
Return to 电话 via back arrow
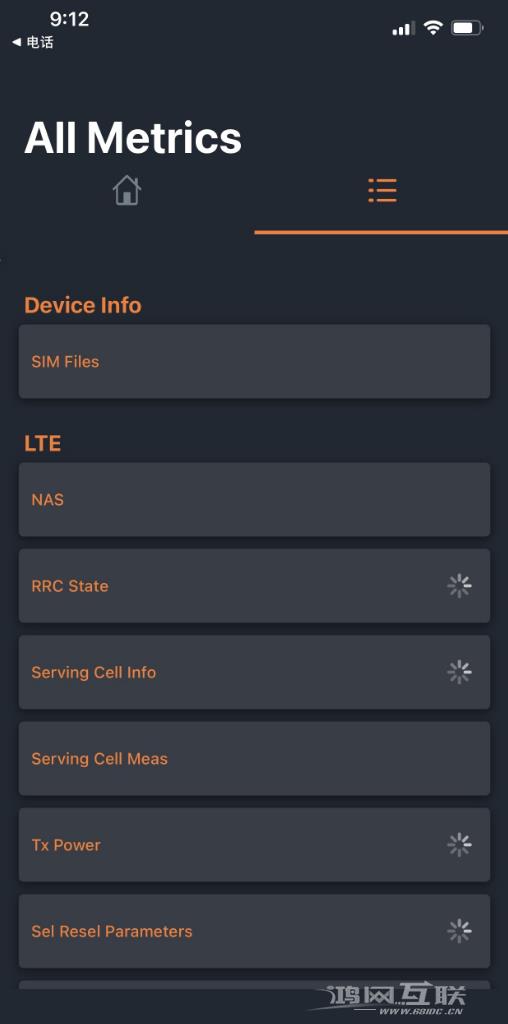coord(33,42)
